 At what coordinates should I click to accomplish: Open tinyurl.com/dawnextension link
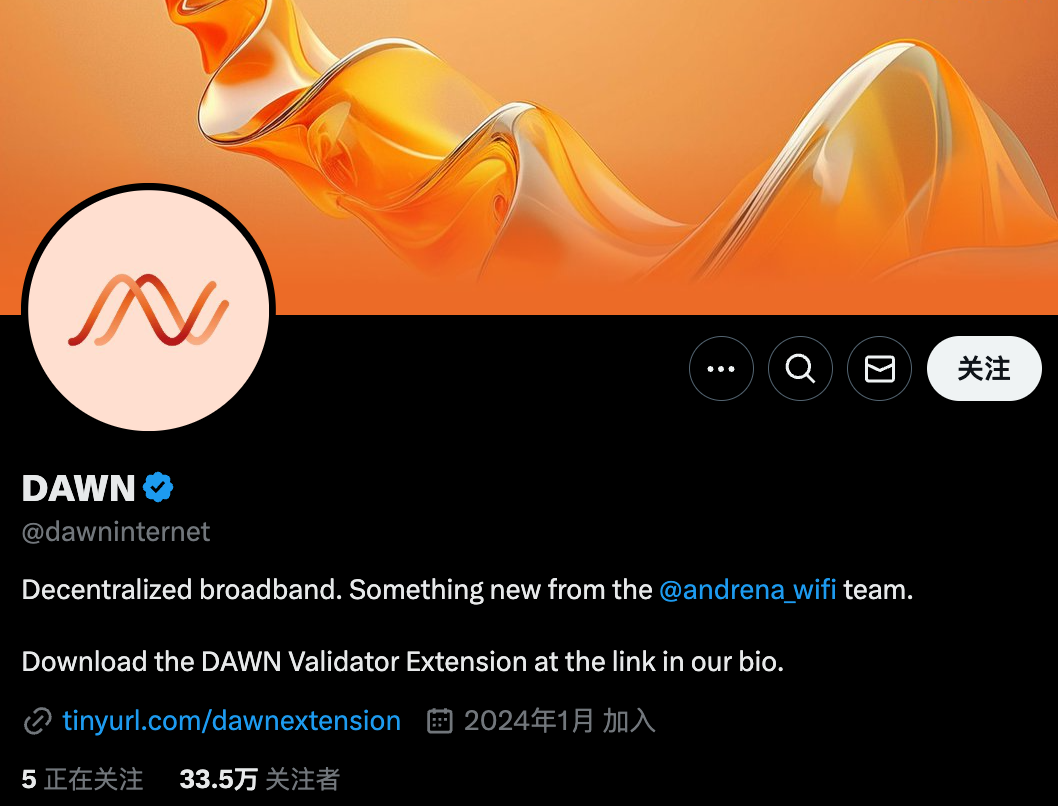click(231, 721)
